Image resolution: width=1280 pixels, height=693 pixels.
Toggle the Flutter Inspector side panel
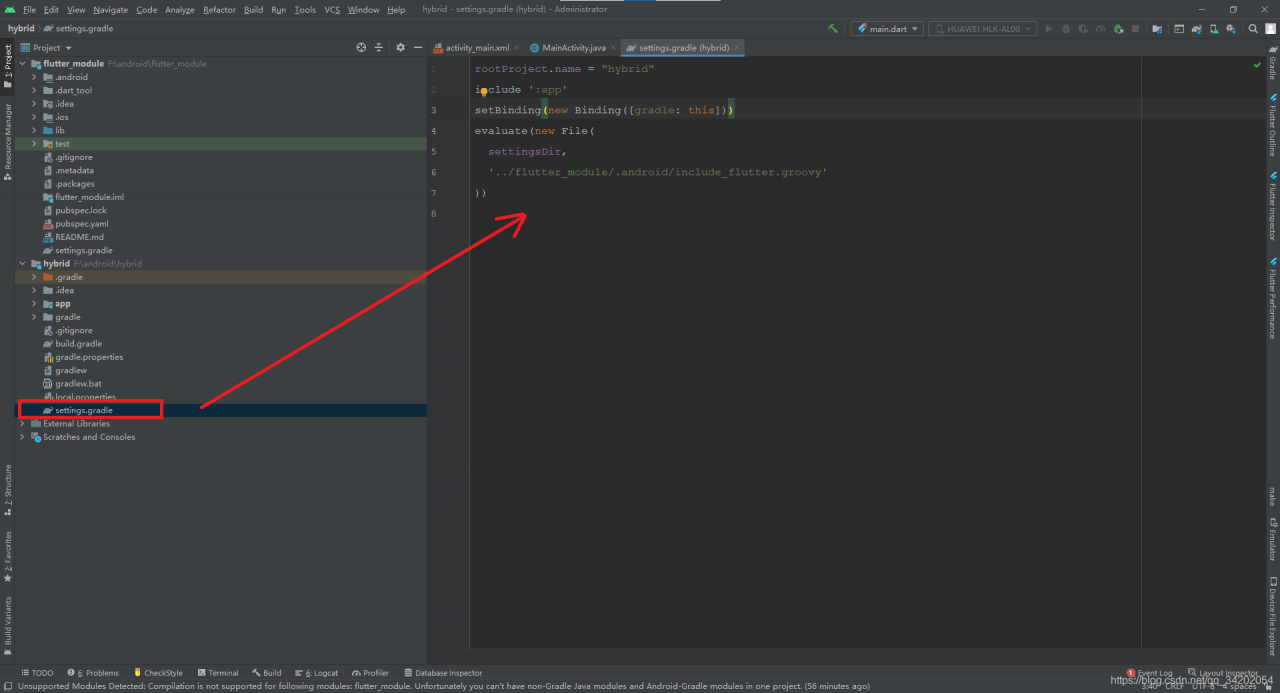(1272, 206)
